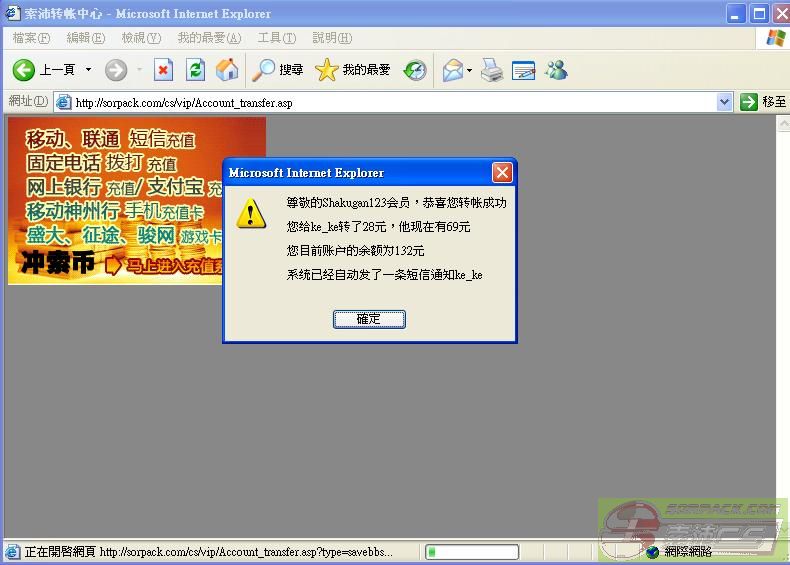790x565 pixels.
Task: Open the Search (搜尋) toolbar button
Action: coord(278,70)
